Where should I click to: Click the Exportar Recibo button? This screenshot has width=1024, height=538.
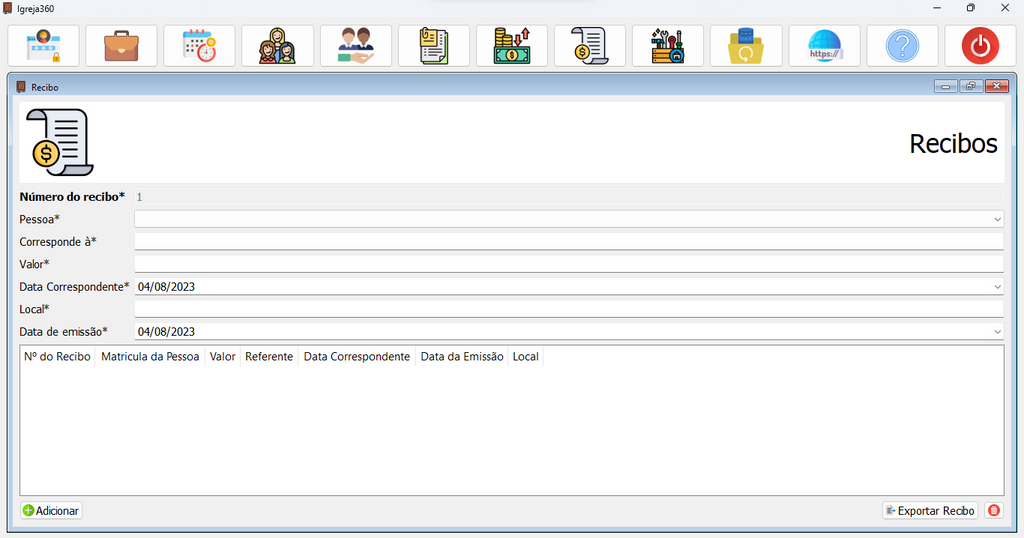(930, 511)
